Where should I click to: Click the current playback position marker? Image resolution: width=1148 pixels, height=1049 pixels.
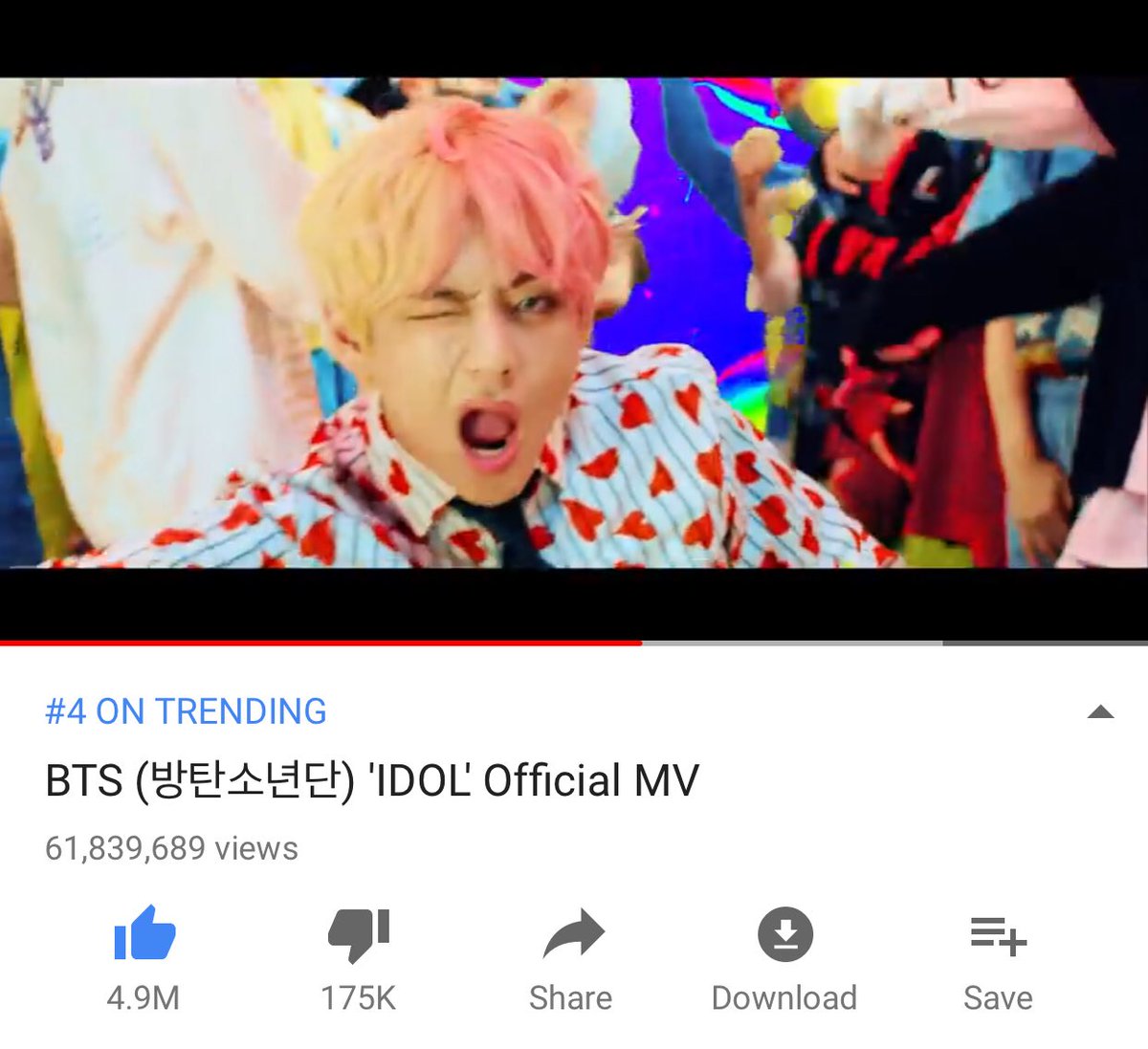point(641,643)
